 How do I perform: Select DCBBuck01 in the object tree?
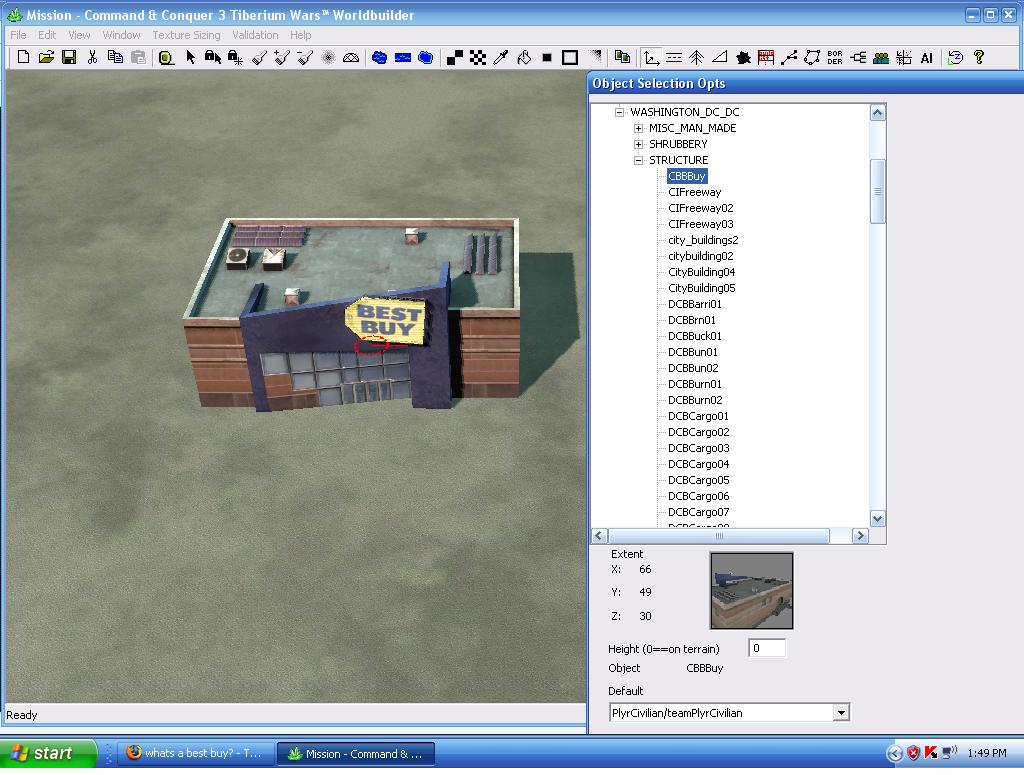pyautogui.click(x=695, y=336)
